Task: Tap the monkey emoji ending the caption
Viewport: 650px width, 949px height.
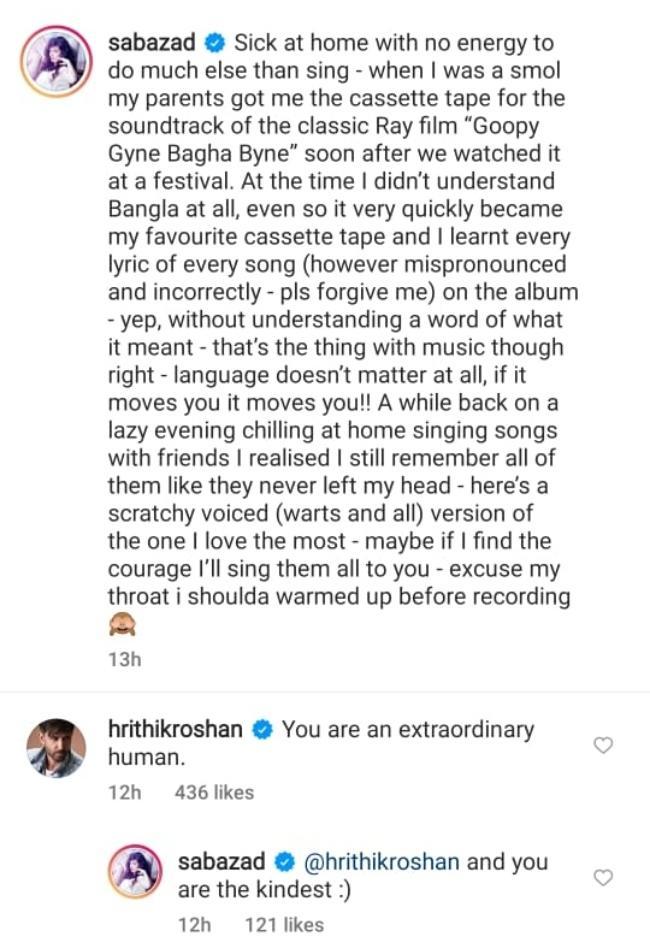Action: pyautogui.click(x=121, y=627)
